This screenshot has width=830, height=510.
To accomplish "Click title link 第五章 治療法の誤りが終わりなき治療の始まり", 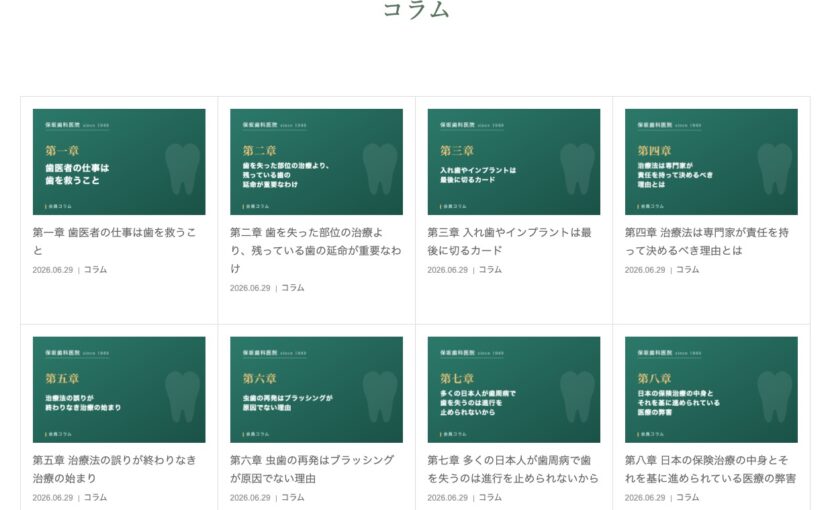I will [114, 469].
